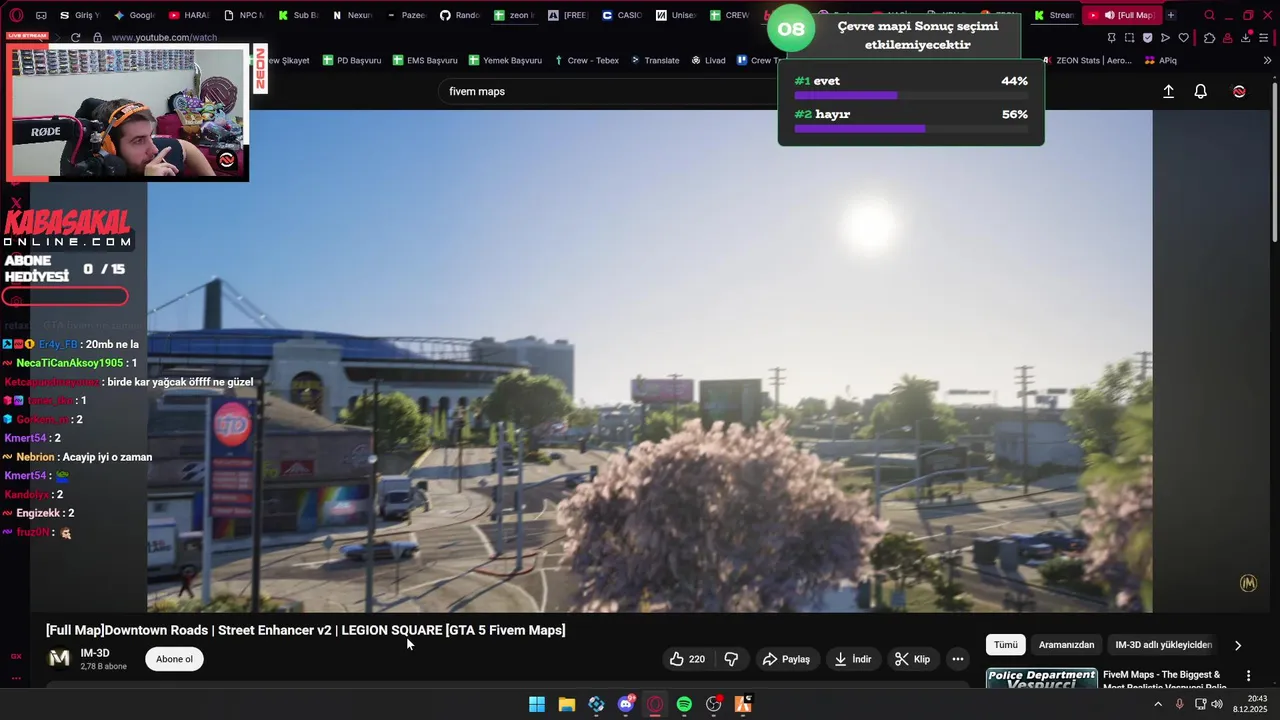This screenshot has width=1280, height=720.
Task: Open the Windows Start menu
Action: click(537, 704)
